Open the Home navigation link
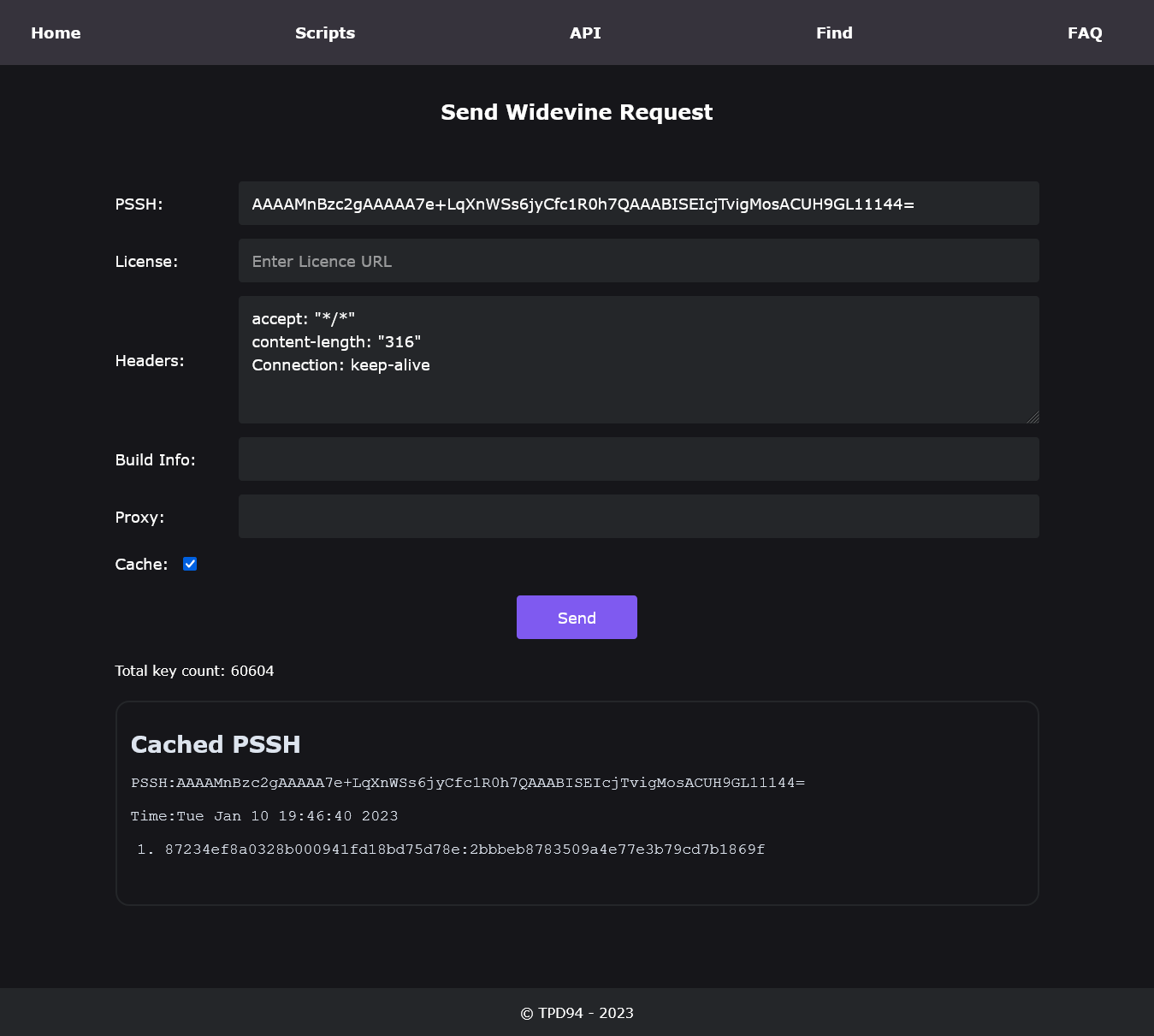This screenshot has height=1036, width=1154. pos(56,33)
